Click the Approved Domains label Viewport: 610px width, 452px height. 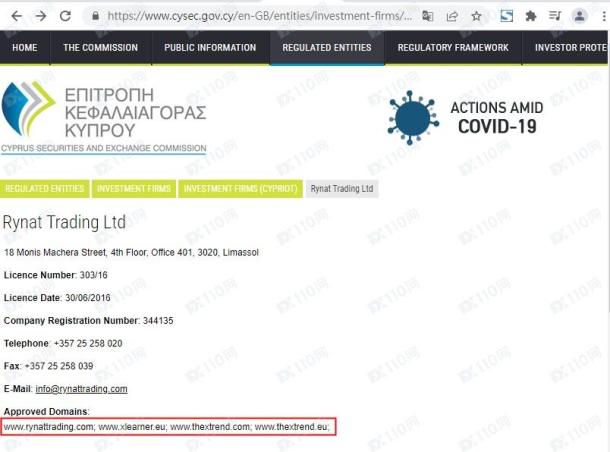tap(46, 412)
